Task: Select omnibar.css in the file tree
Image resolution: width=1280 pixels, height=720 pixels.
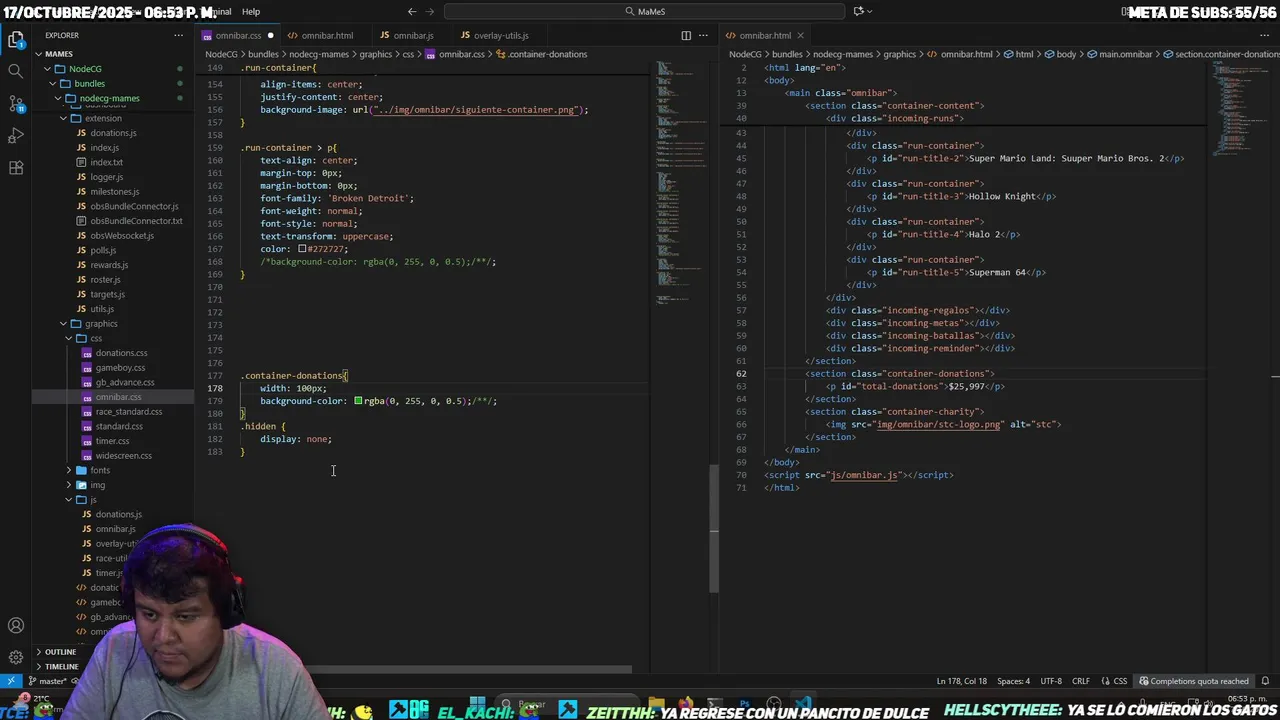Action: 118,397
